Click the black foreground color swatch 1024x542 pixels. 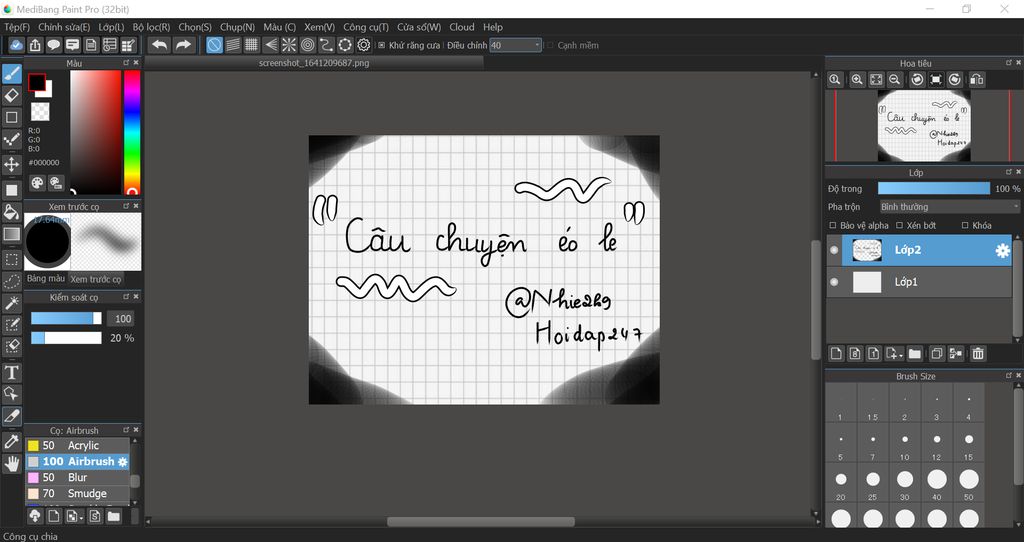(x=37, y=82)
